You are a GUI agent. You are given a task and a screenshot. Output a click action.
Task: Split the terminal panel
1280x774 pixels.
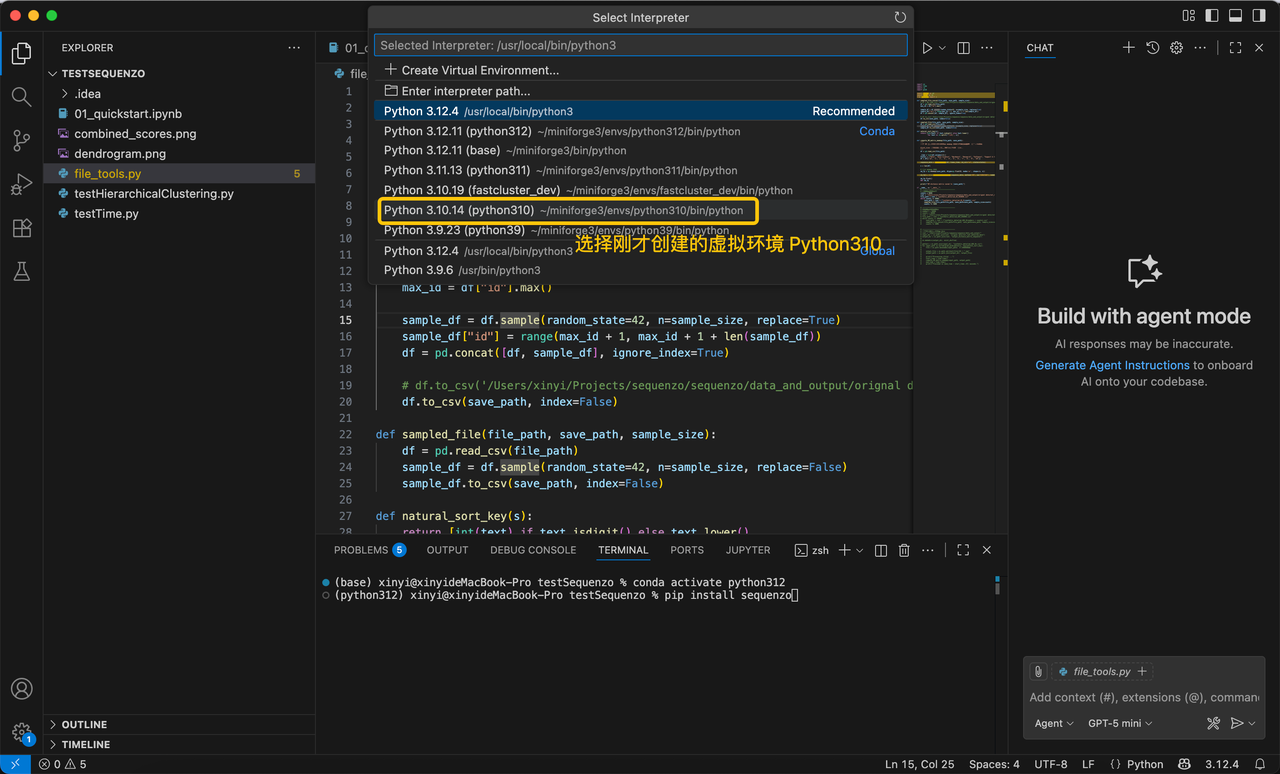881,550
